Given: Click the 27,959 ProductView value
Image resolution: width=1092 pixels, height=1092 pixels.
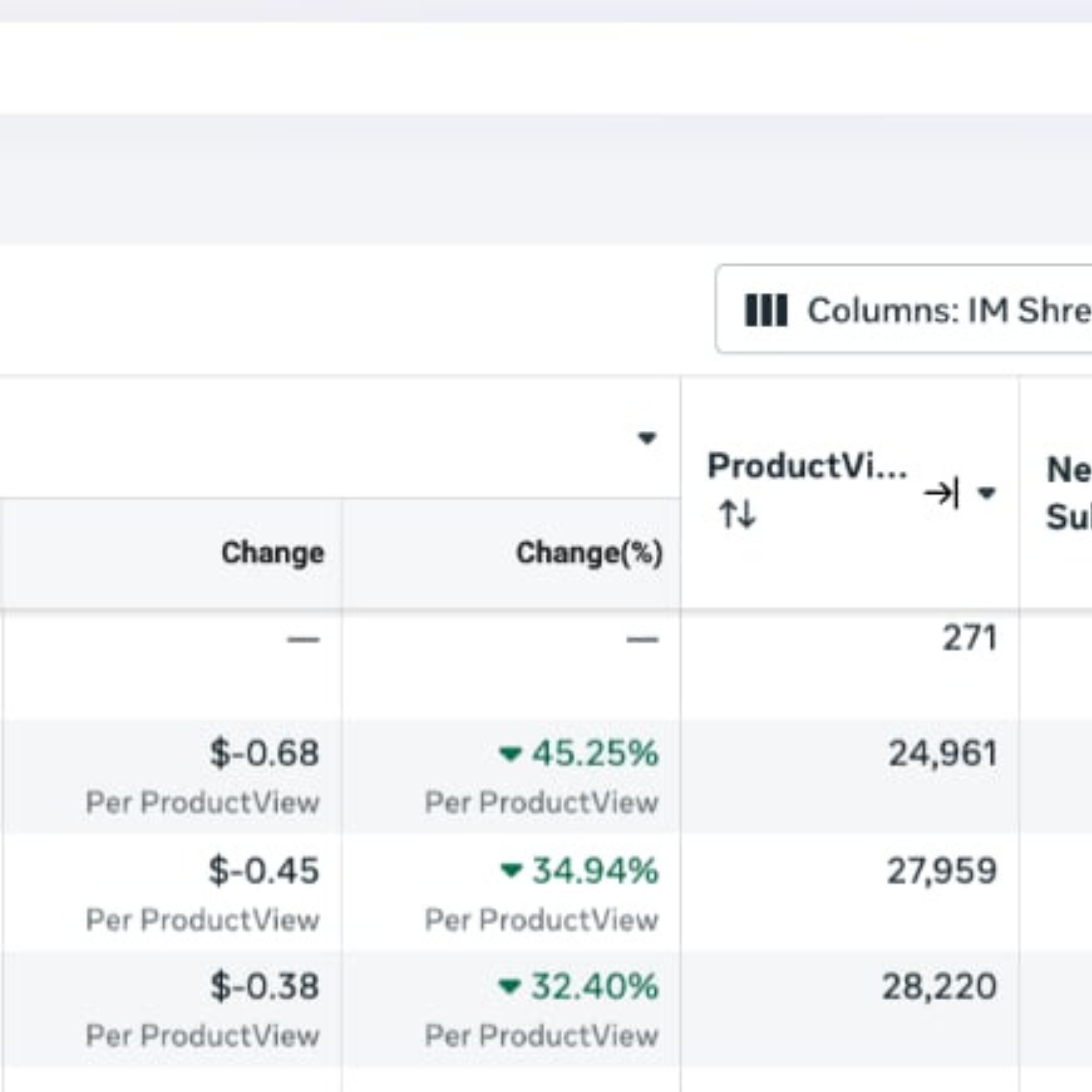Looking at the screenshot, I should click(x=941, y=870).
